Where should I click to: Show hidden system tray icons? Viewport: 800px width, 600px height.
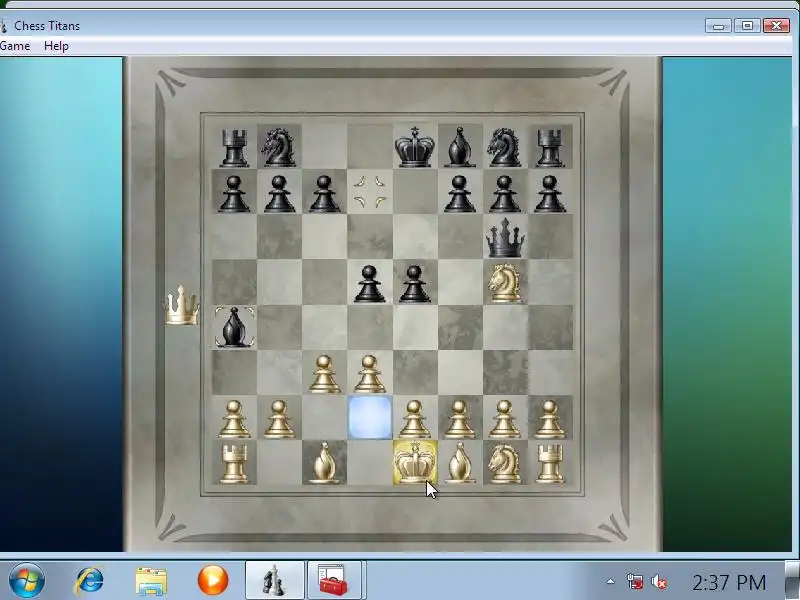point(610,582)
